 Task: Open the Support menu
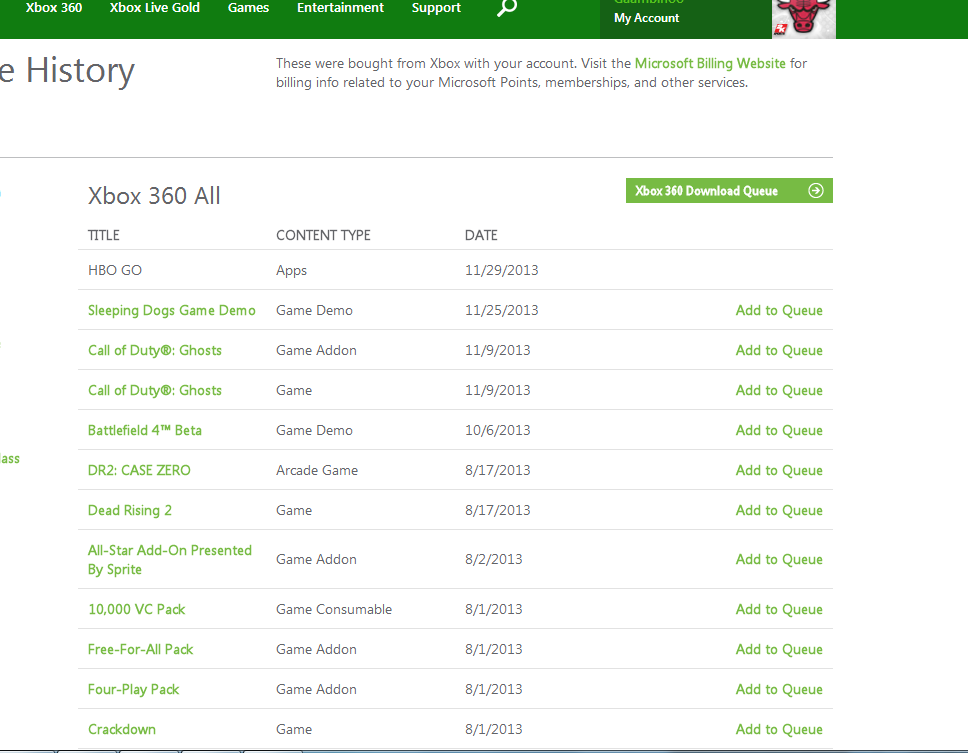point(436,8)
